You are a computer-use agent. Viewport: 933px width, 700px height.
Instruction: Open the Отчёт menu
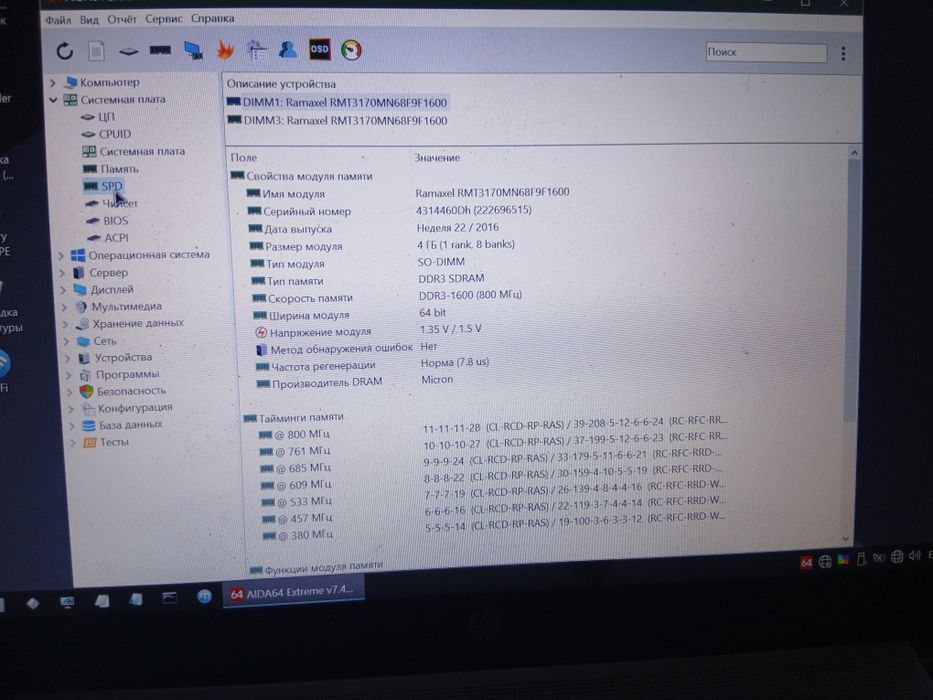pos(122,19)
